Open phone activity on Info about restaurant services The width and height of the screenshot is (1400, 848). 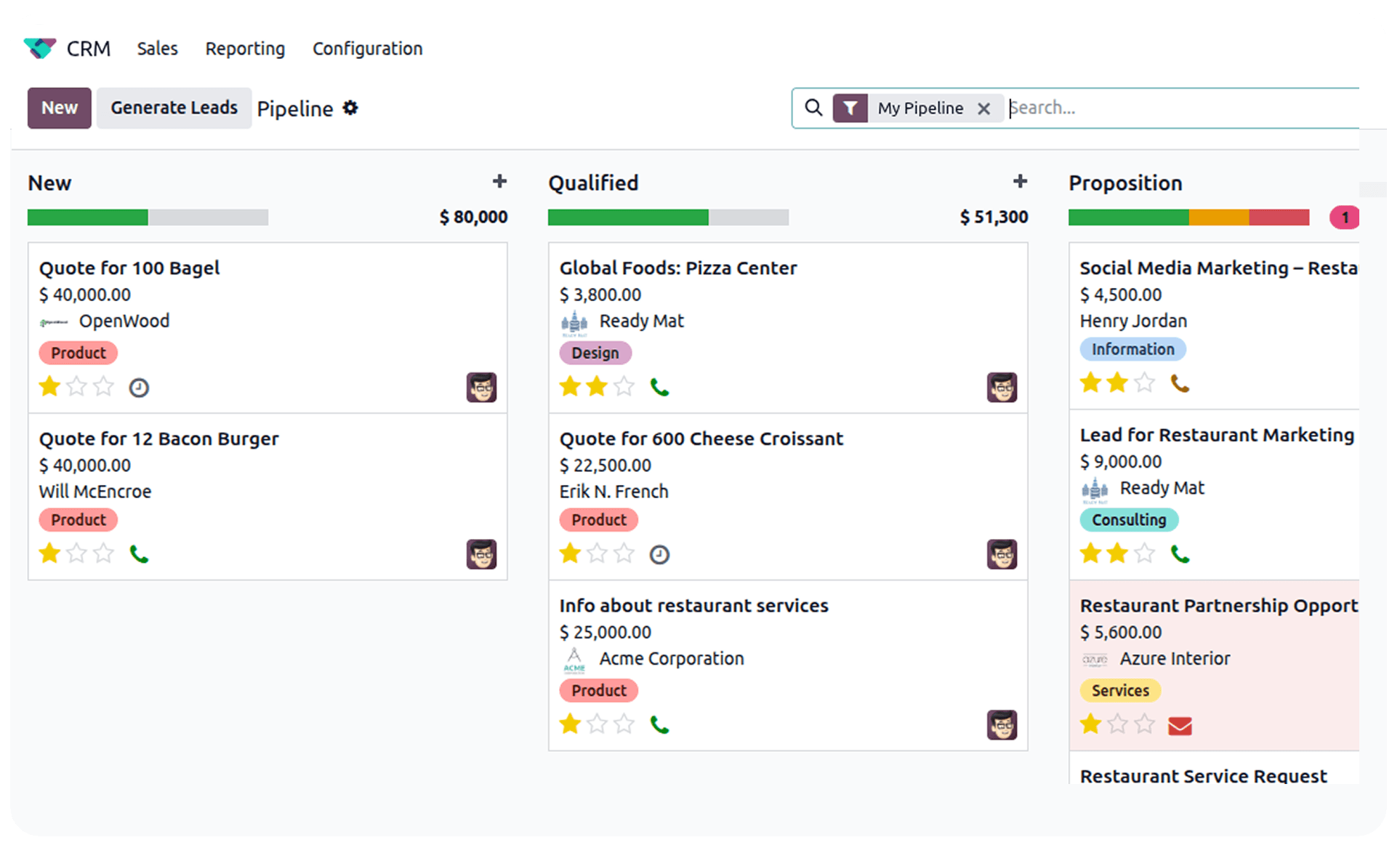[x=659, y=725]
